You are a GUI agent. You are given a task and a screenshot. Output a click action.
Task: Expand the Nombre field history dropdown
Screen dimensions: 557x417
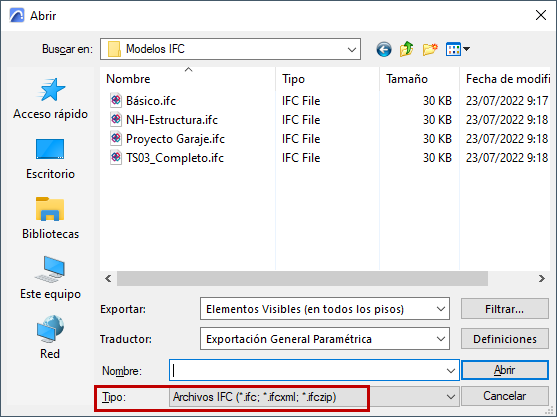pos(451,370)
